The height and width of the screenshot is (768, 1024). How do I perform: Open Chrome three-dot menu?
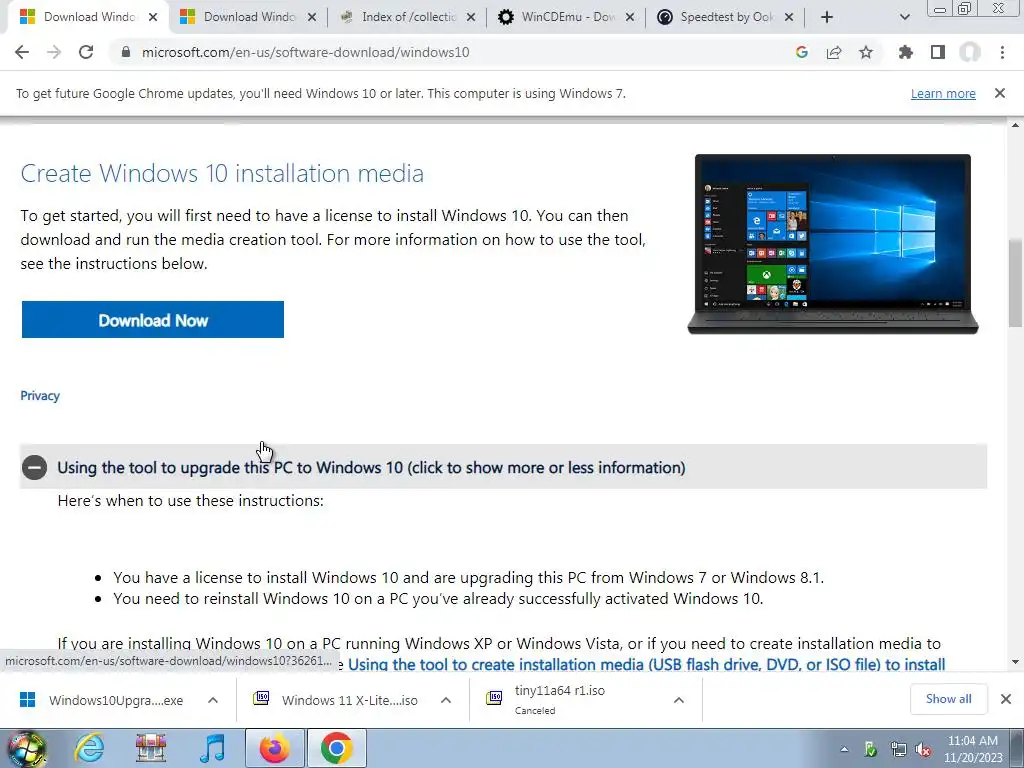click(x=1002, y=52)
